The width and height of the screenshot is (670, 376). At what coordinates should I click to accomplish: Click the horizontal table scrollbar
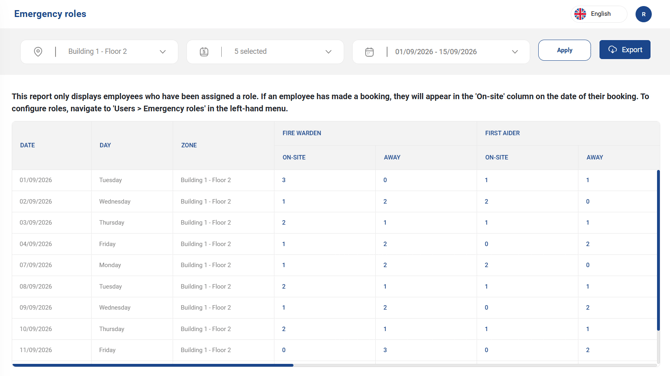pos(153,365)
